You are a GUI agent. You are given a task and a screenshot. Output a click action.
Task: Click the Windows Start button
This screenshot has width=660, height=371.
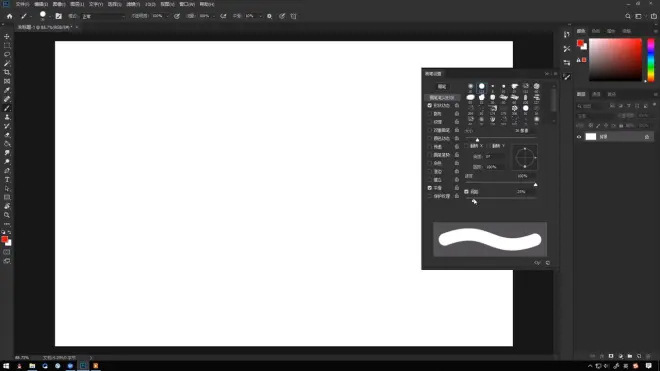[6, 366]
